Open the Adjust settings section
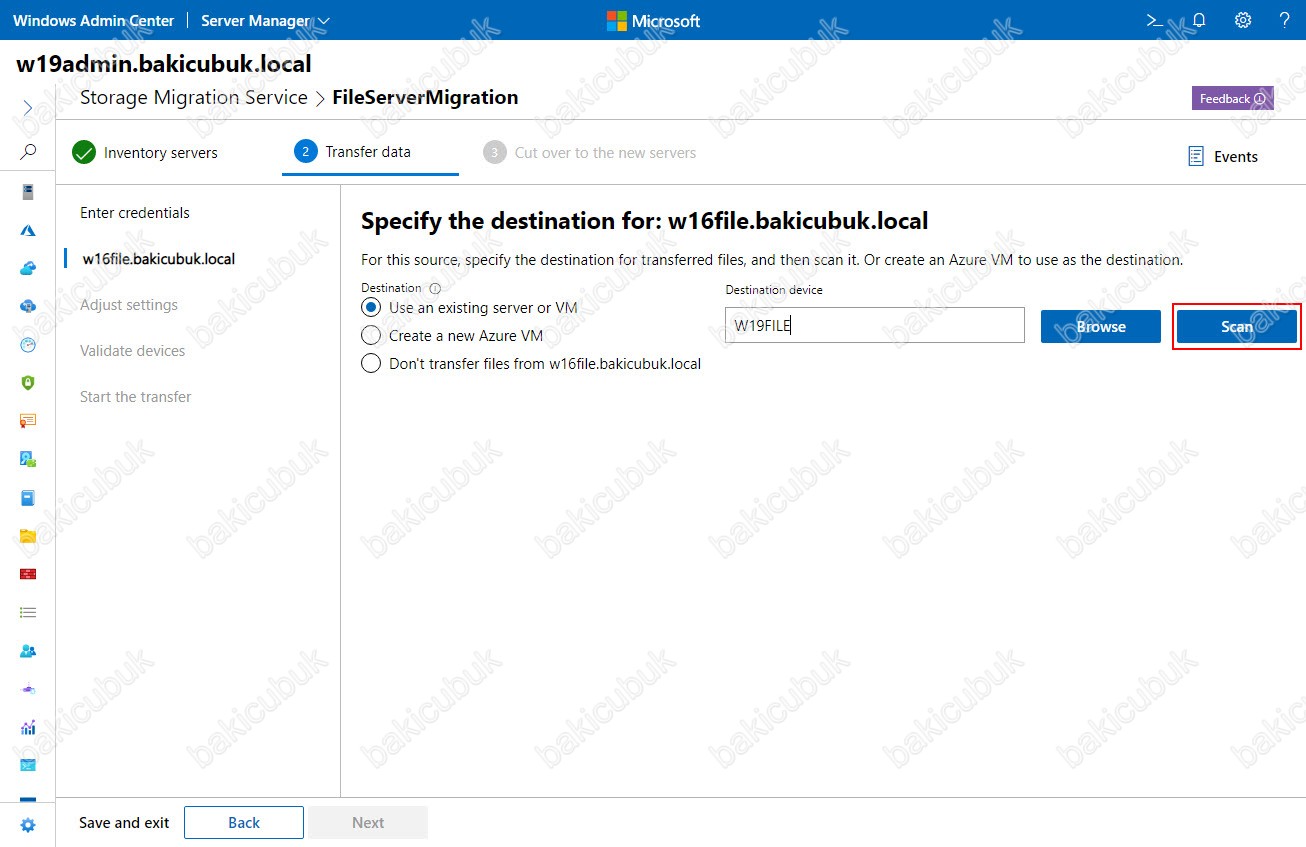The height and width of the screenshot is (847, 1306). (129, 305)
